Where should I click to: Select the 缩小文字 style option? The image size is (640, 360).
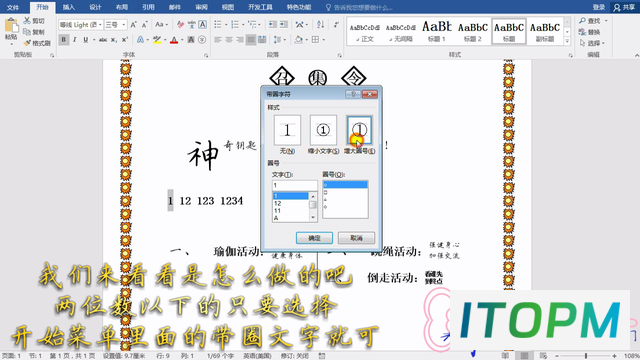pyautogui.click(x=323, y=130)
